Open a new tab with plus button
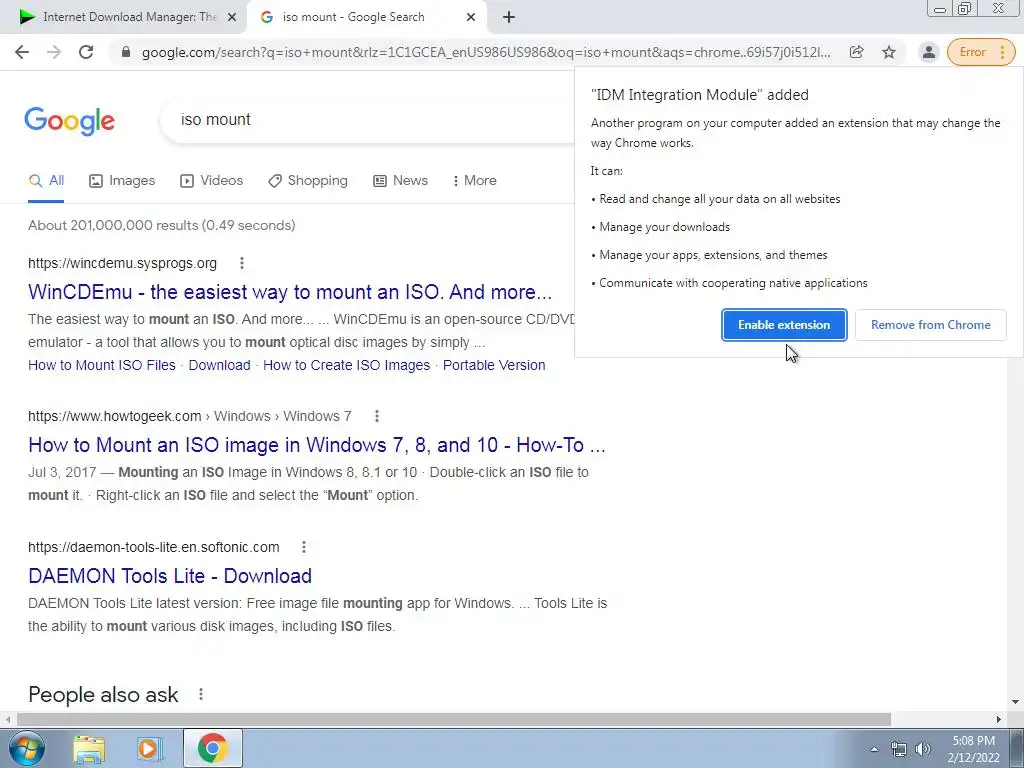 coord(509,18)
